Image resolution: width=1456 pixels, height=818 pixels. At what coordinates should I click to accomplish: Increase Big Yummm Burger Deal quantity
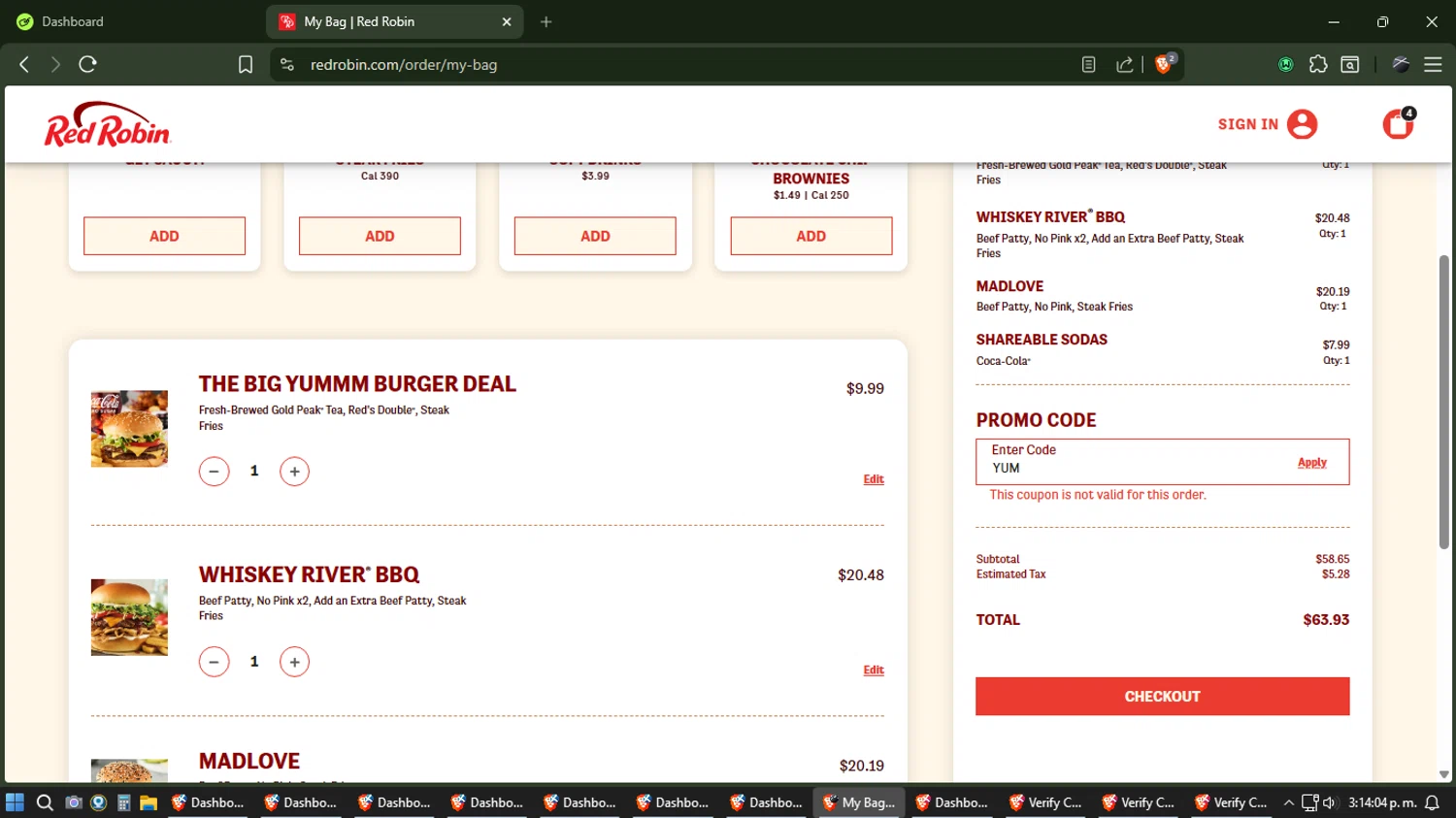pyautogui.click(x=294, y=472)
